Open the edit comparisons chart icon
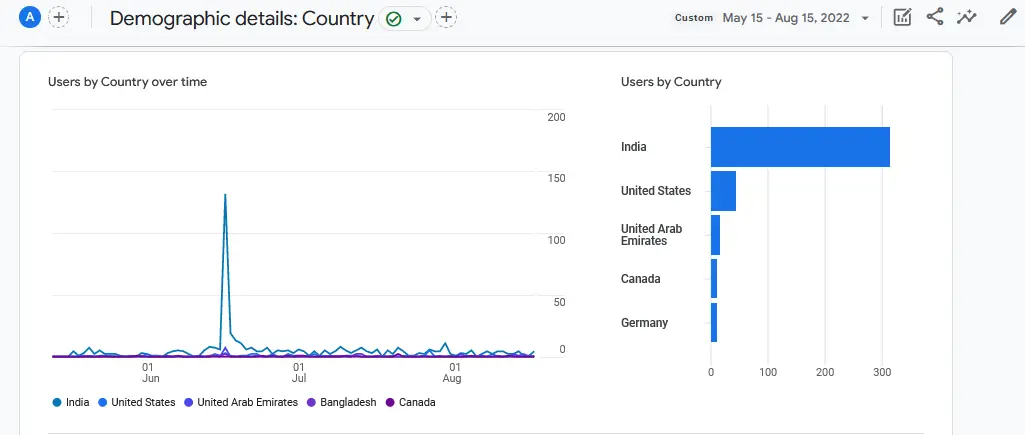Image resolution: width=1025 pixels, height=435 pixels. coord(902,18)
